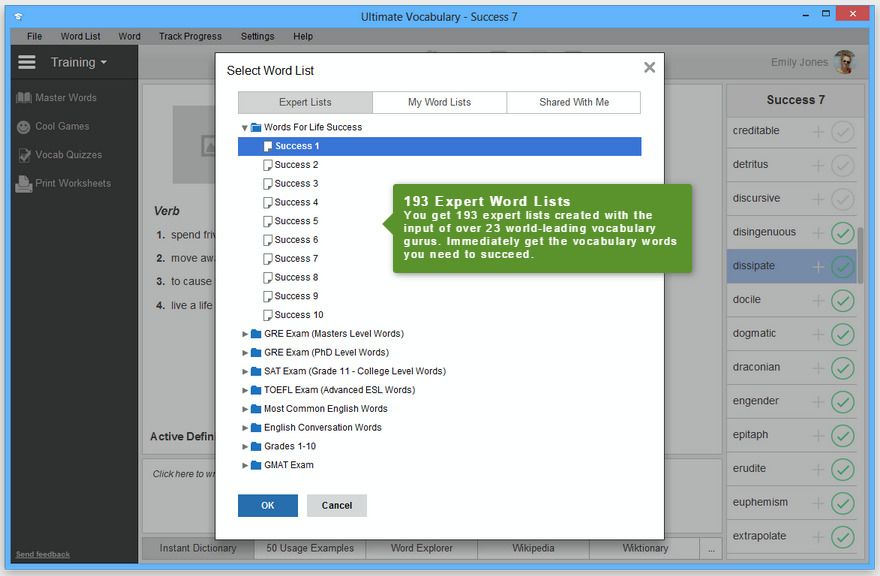Open Cool Games in the sidebar
Image resolution: width=880 pixels, height=576 pixels.
click(x=62, y=127)
